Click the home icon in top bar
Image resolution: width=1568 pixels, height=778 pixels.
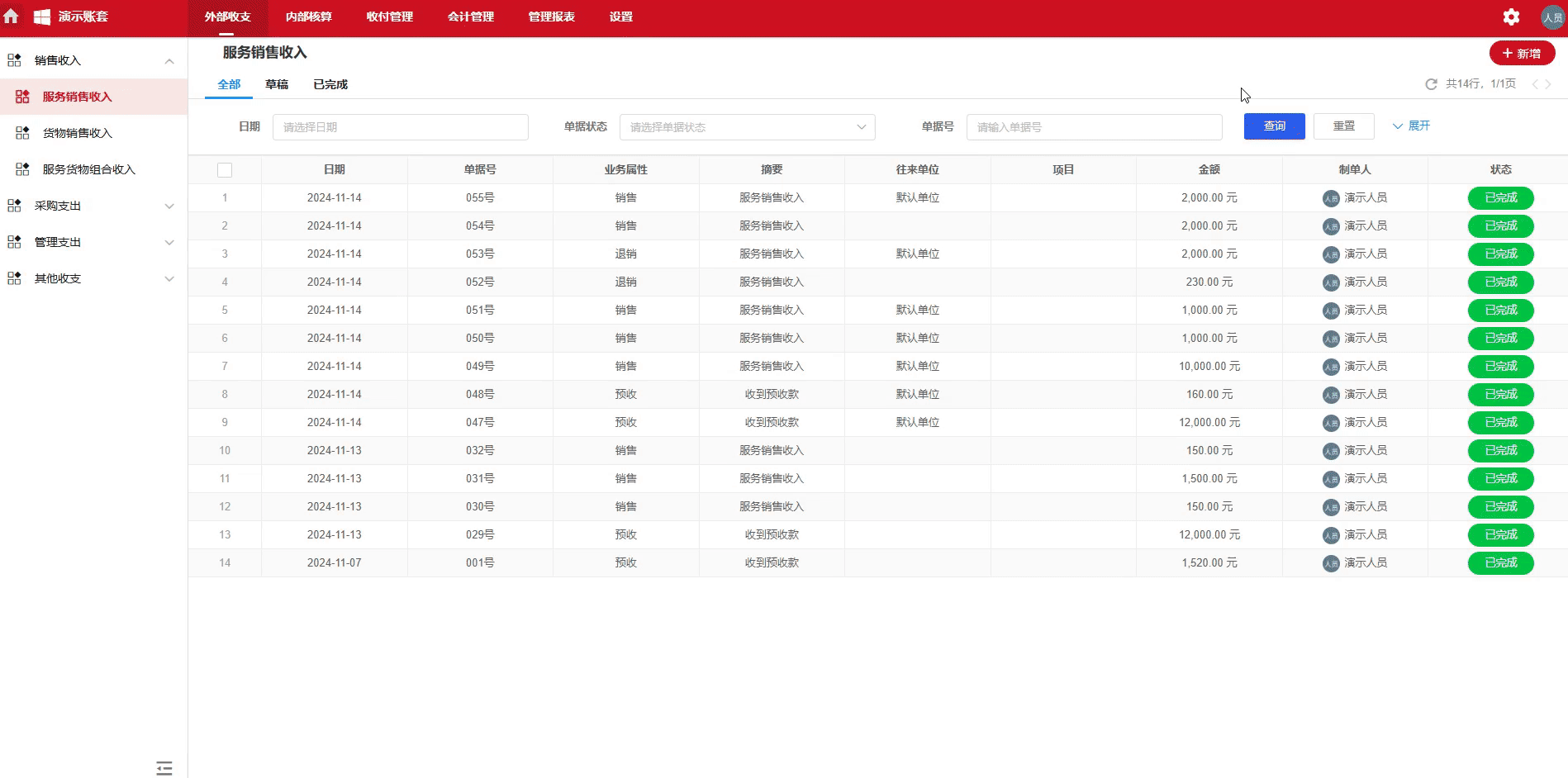click(x=12, y=17)
